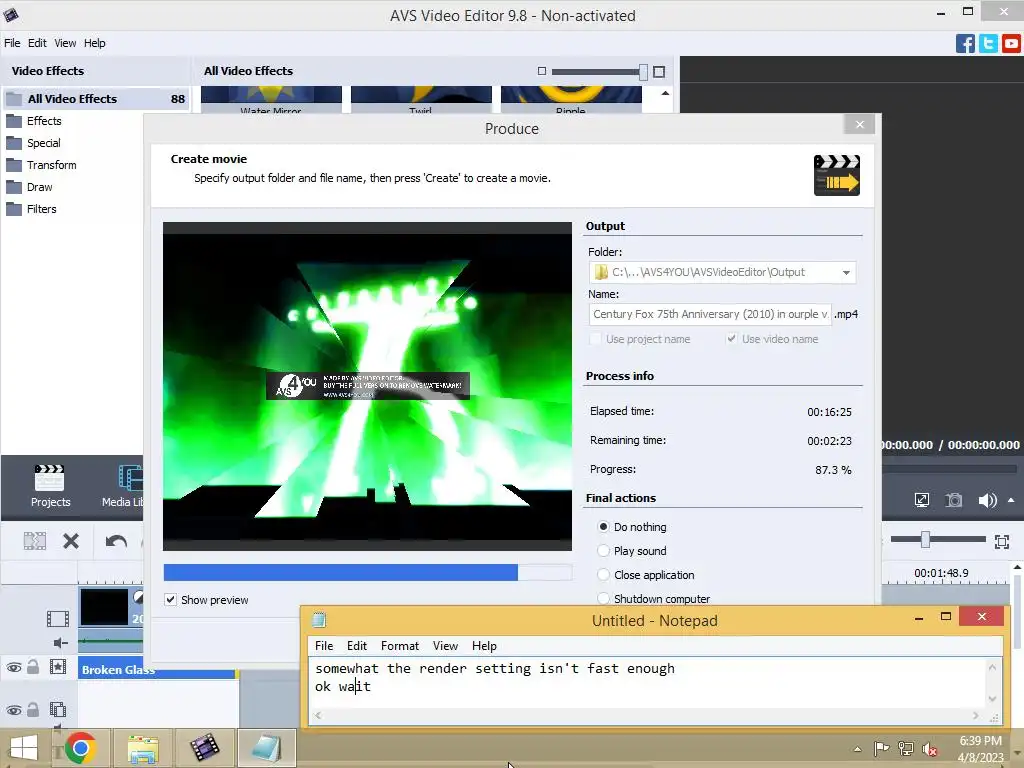Viewport: 1024px width, 768px height.
Task: Click the Windows Start button
Action: pyautogui.click(x=24, y=748)
